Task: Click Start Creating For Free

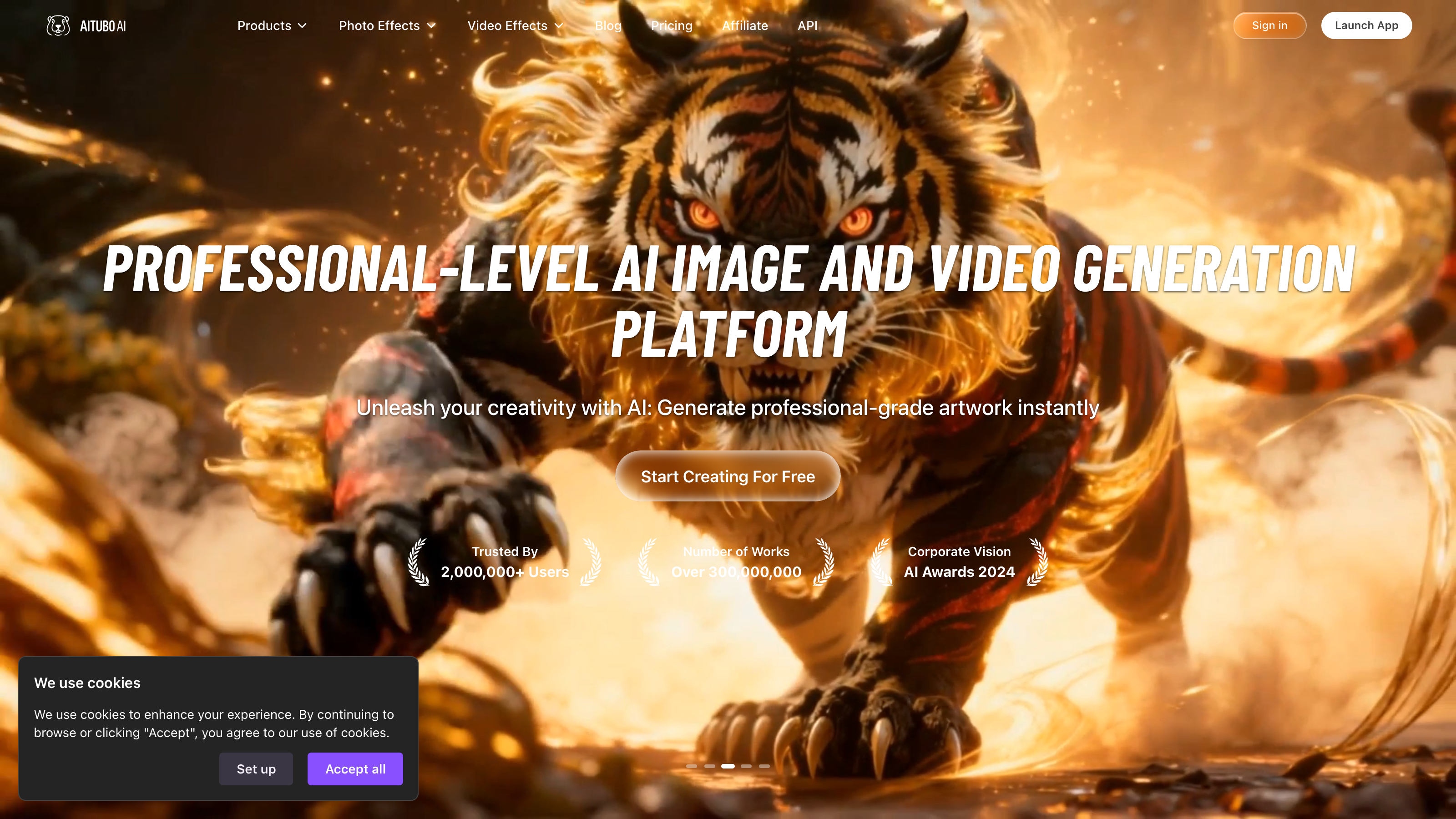Action: pos(728,476)
